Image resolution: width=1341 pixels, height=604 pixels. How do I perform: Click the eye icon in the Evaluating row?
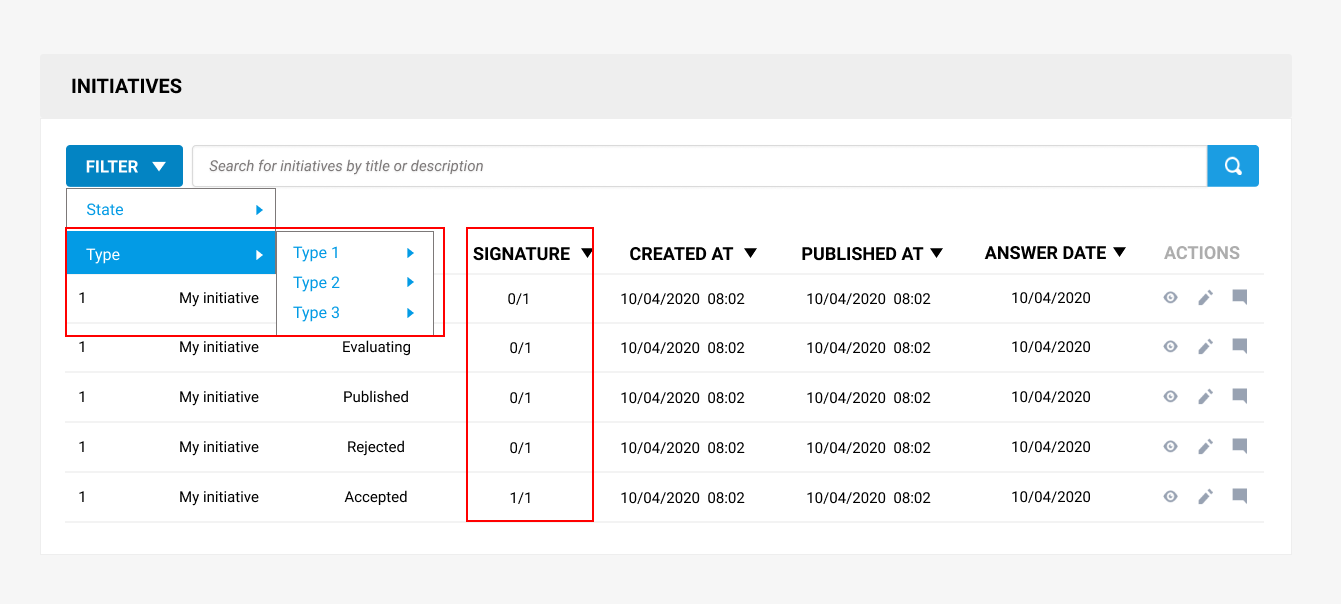[1170, 347]
